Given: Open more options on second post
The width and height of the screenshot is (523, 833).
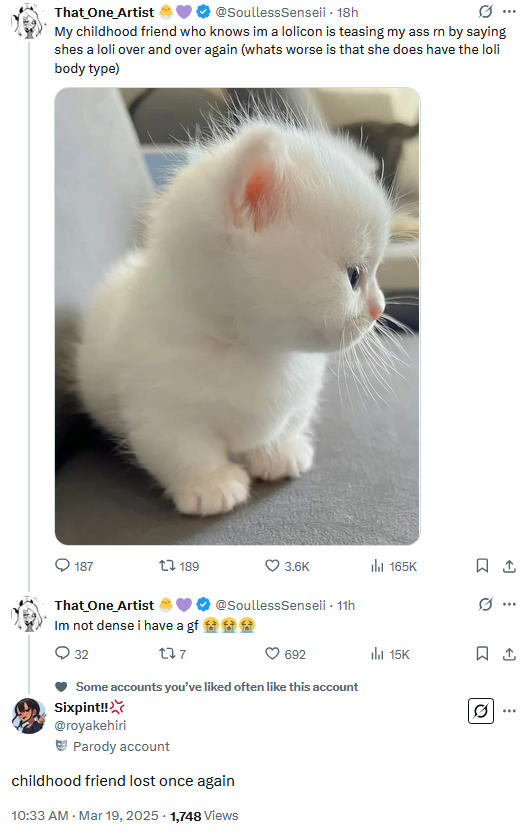Looking at the screenshot, I should [509, 604].
